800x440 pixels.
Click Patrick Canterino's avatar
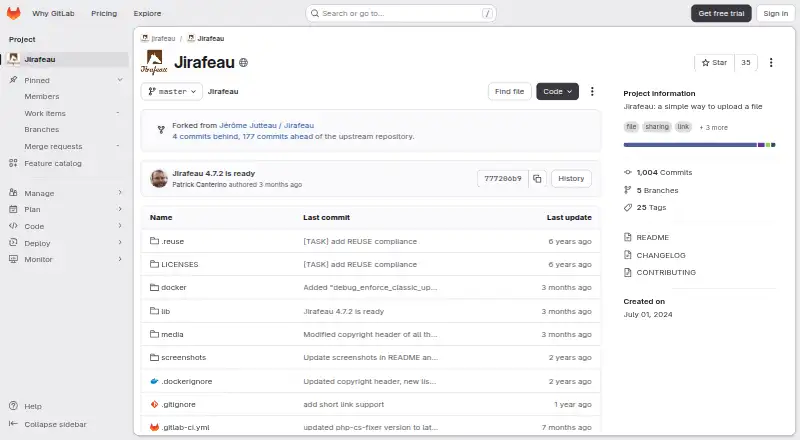[159, 179]
